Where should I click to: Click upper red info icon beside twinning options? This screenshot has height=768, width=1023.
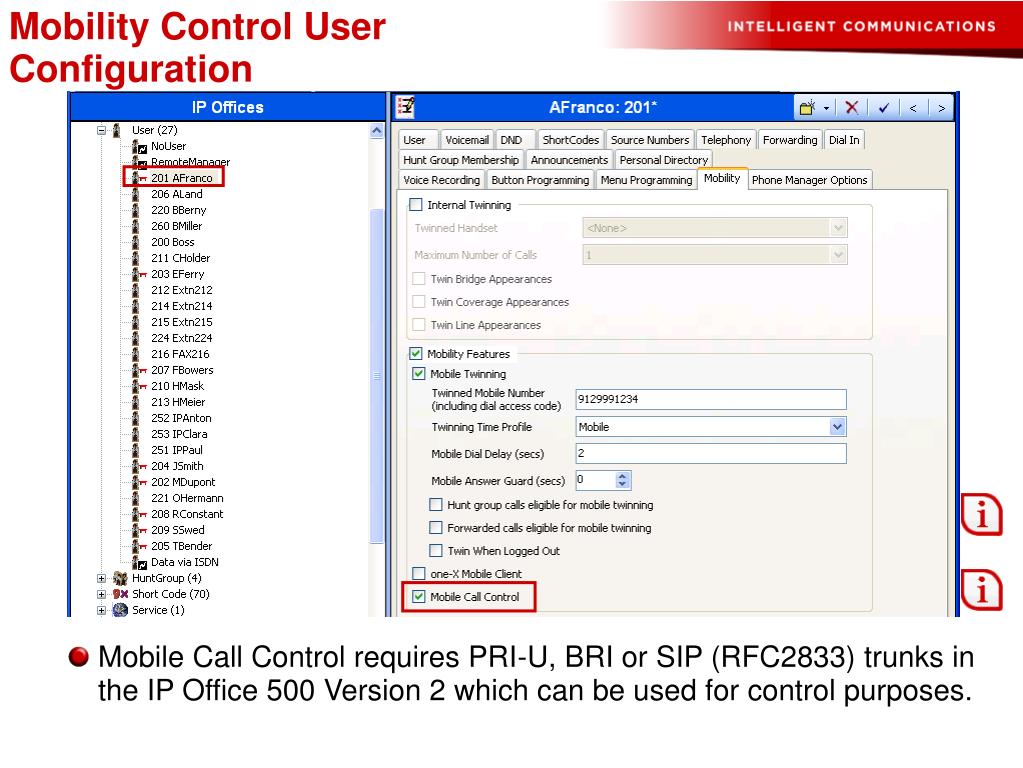[982, 515]
